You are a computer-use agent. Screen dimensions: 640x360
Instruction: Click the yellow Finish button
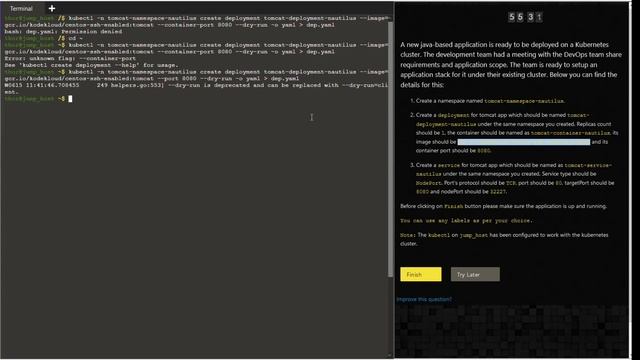420,274
